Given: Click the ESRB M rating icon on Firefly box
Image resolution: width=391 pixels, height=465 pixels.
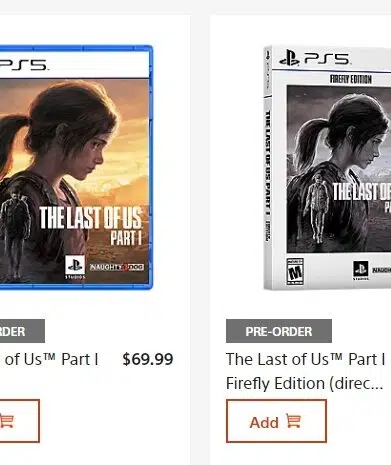Looking at the screenshot, I should click(295, 271).
